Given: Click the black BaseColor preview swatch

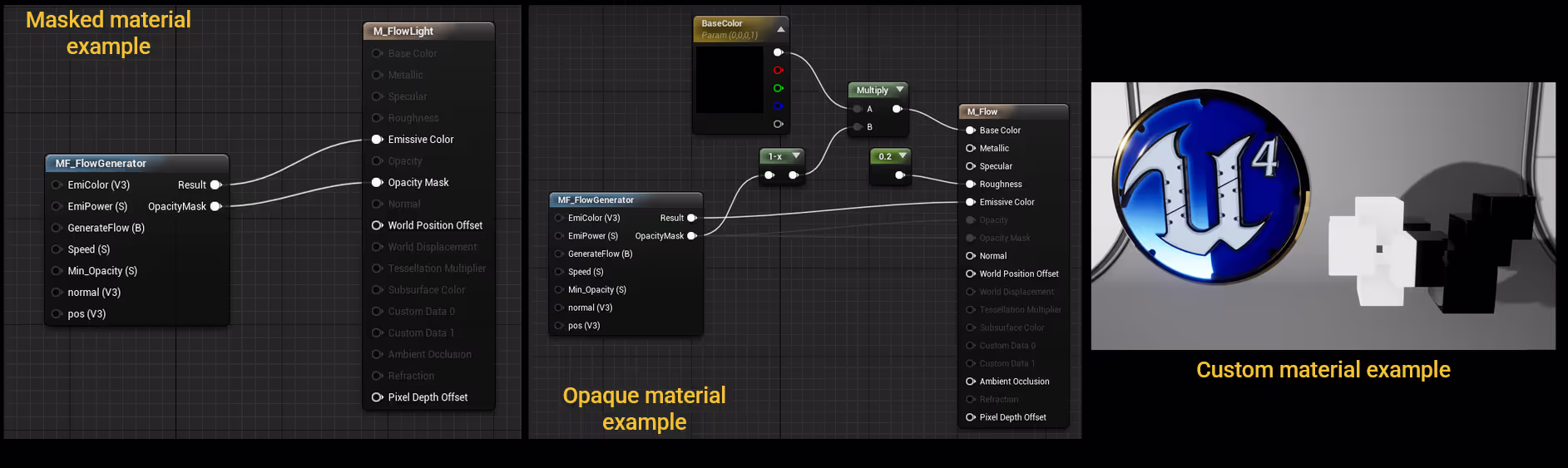Looking at the screenshot, I should point(730,80).
